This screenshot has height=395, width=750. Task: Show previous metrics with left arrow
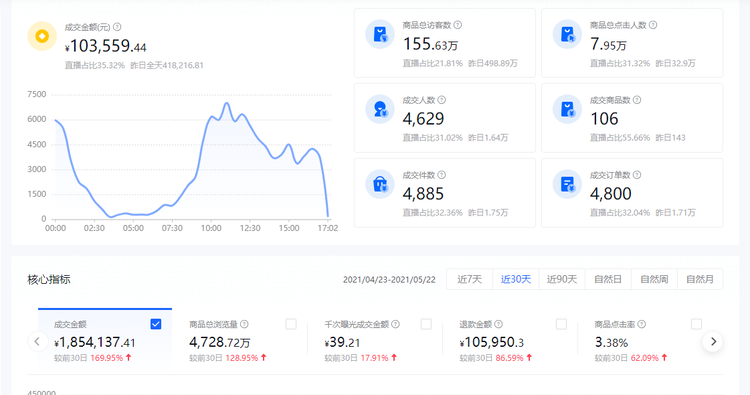pyautogui.click(x=37, y=341)
